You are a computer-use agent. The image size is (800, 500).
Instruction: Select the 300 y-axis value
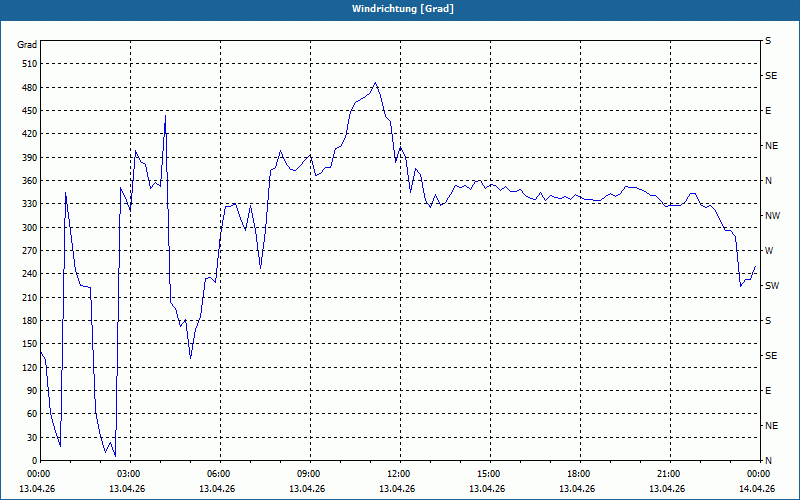tap(30, 228)
